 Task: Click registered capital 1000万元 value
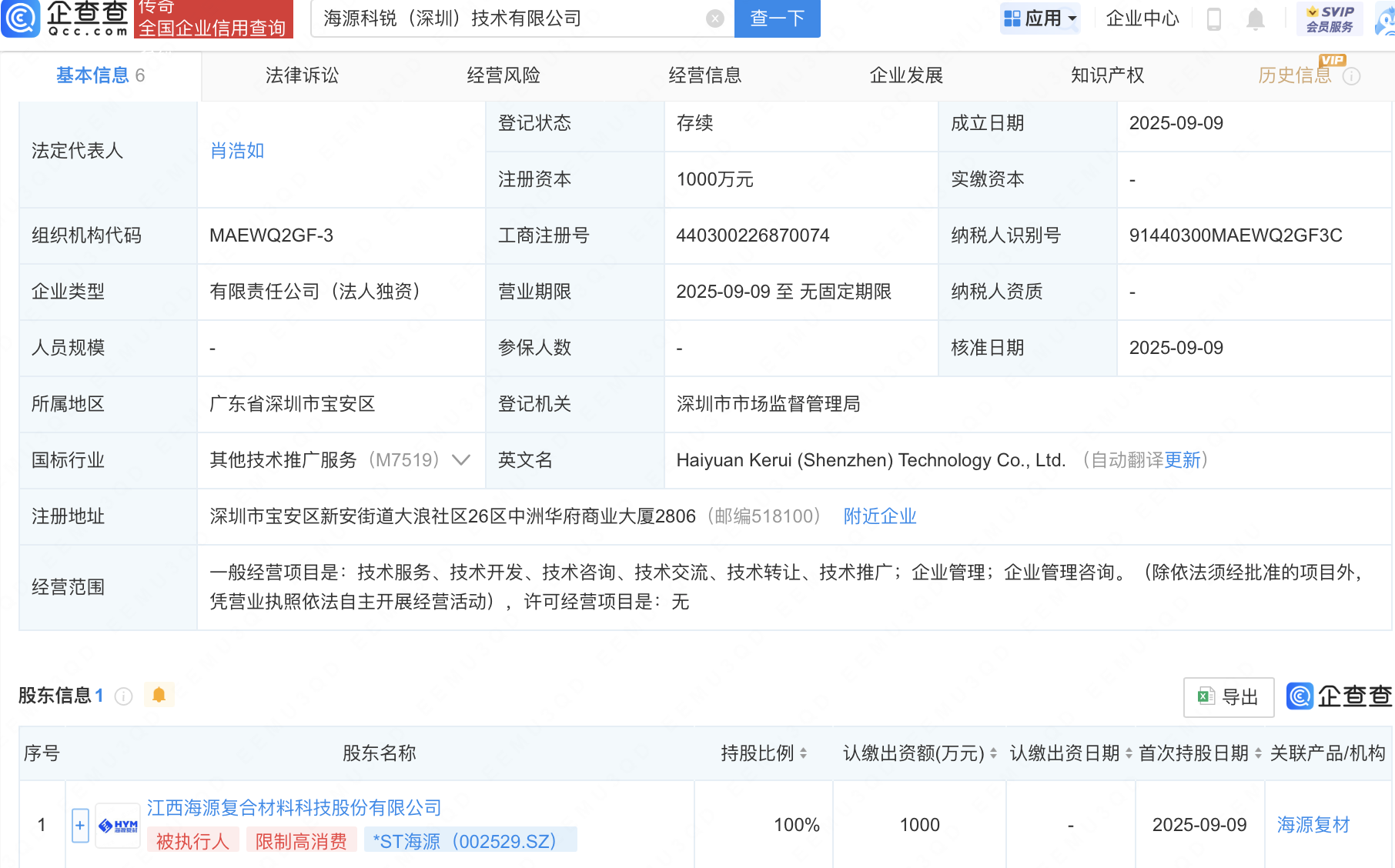click(x=714, y=179)
